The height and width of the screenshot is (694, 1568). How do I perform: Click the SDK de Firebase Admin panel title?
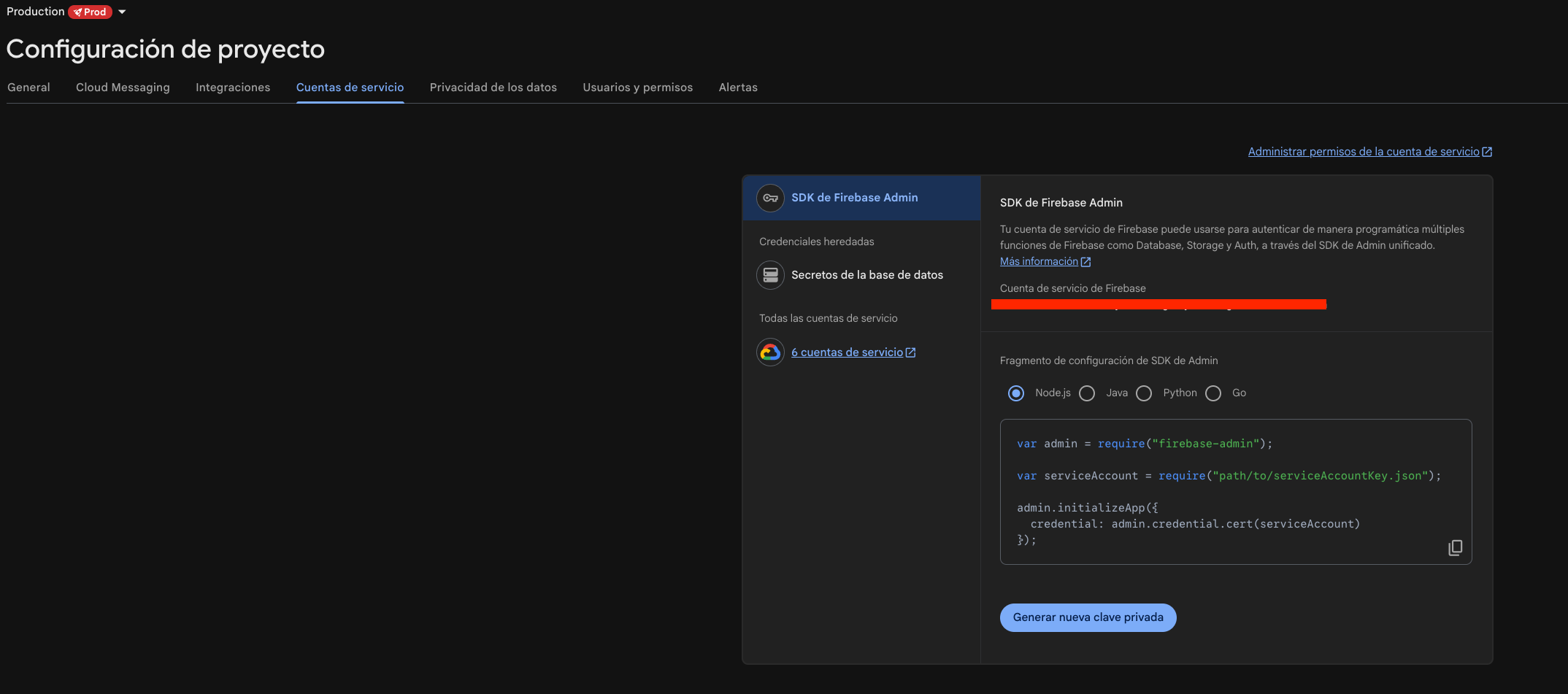coord(1061,203)
